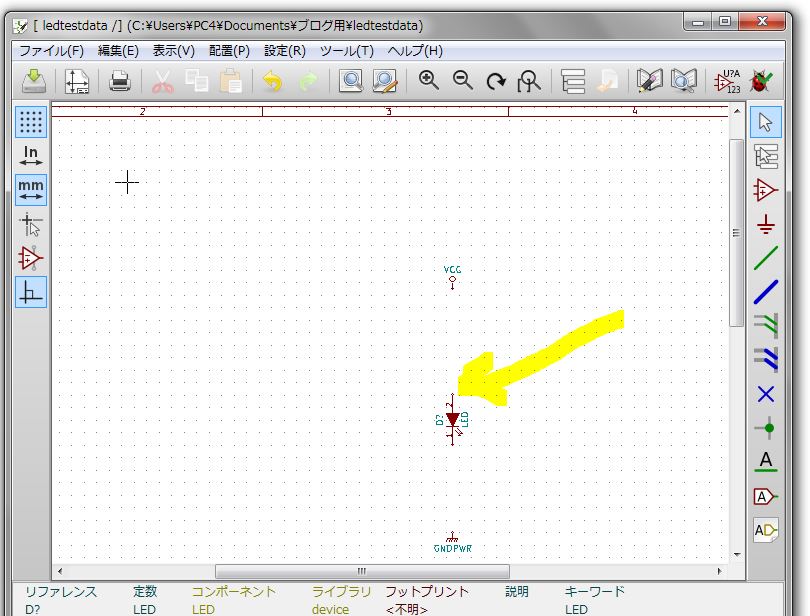Viewport: 810px width, 616px height.
Task: Click the scroll down arrow
Action: [737, 555]
